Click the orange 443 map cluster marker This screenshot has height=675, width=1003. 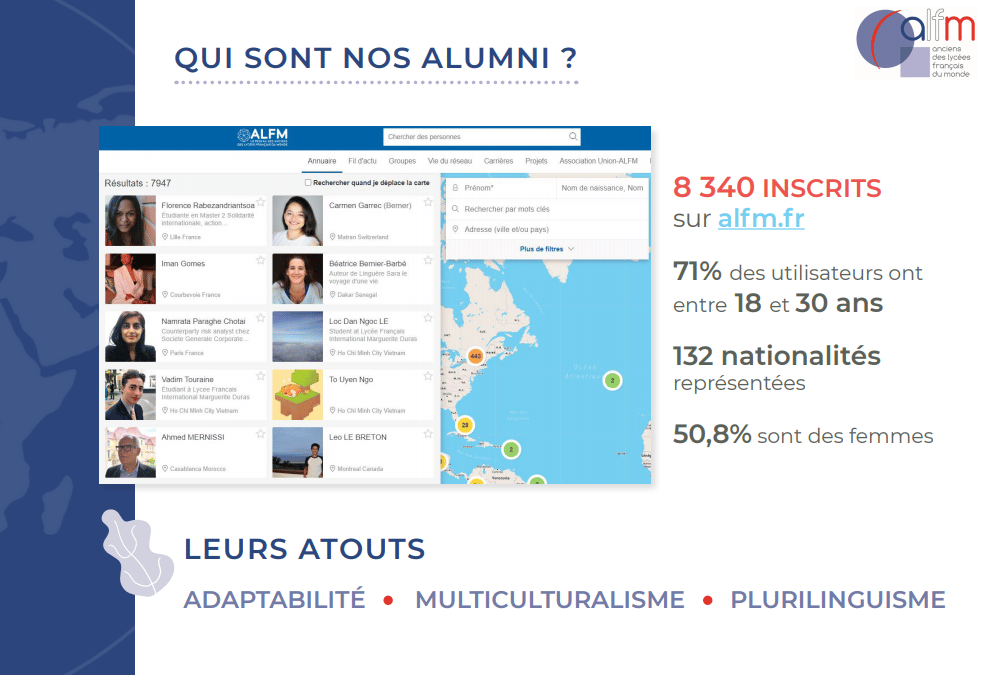click(x=475, y=356)
